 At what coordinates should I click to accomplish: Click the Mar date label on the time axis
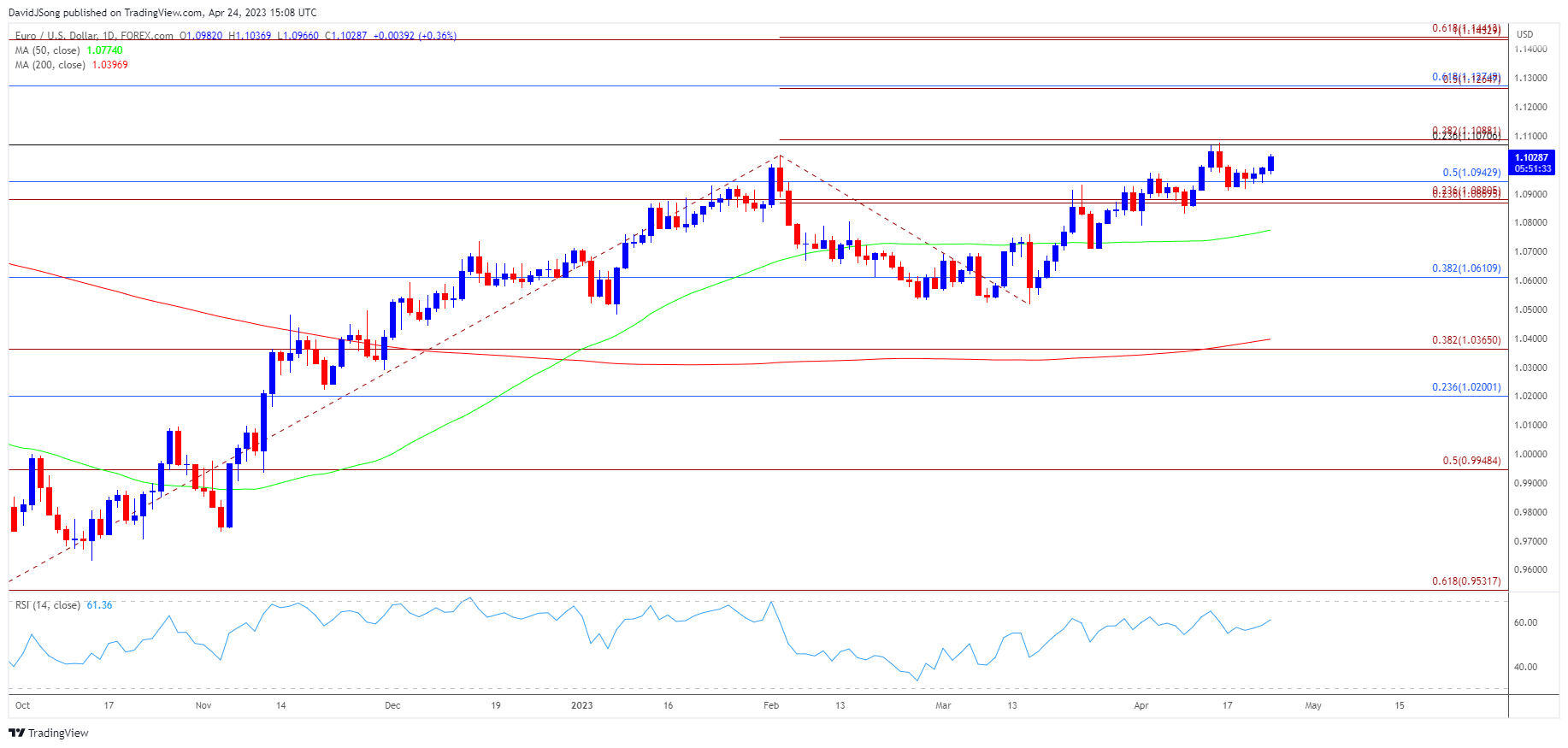943,705
